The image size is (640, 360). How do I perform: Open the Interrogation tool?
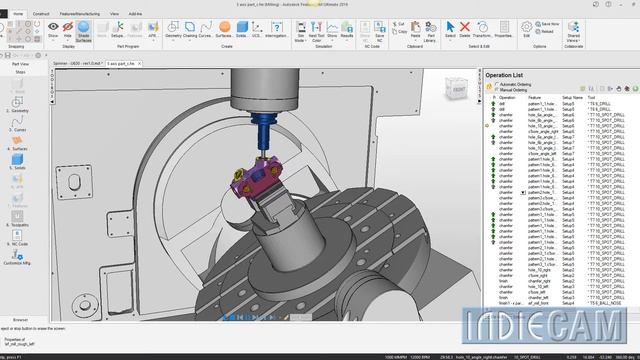[x=276, y=30]
